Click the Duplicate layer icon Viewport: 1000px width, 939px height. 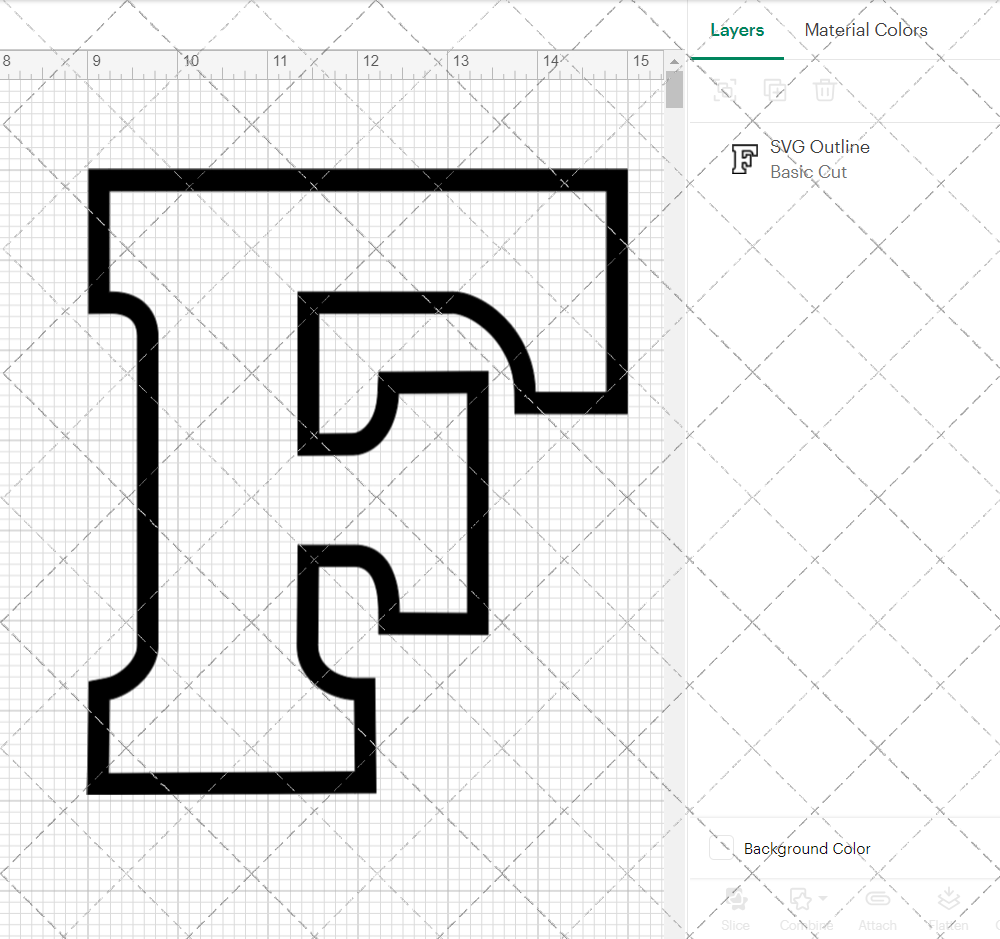774,90
